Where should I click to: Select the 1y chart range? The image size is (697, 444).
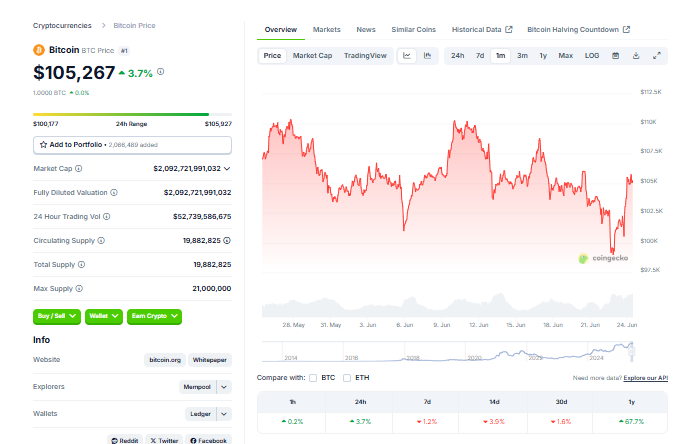coord(543,56)
